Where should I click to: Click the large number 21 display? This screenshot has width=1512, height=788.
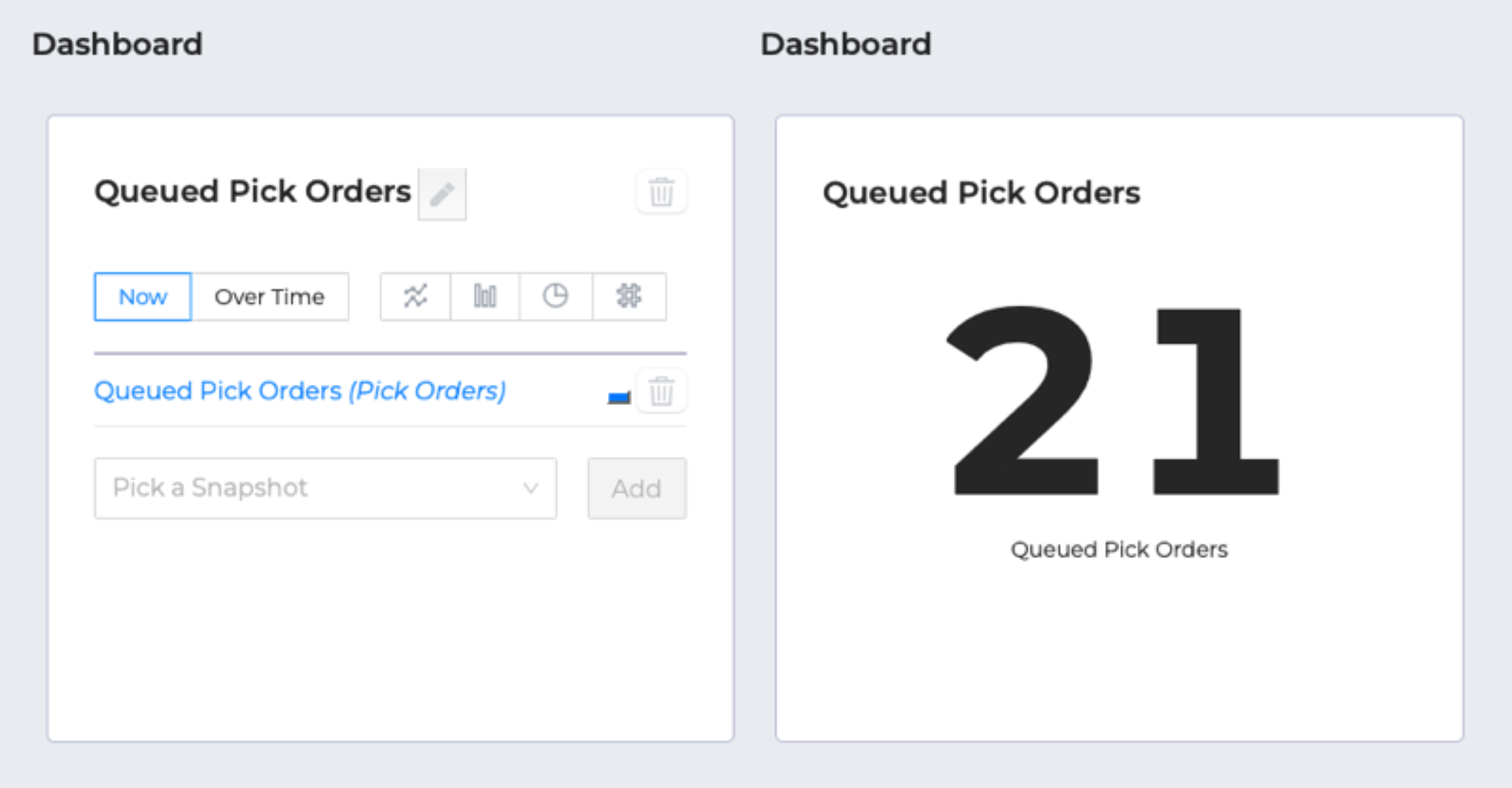coord(1113,401)
